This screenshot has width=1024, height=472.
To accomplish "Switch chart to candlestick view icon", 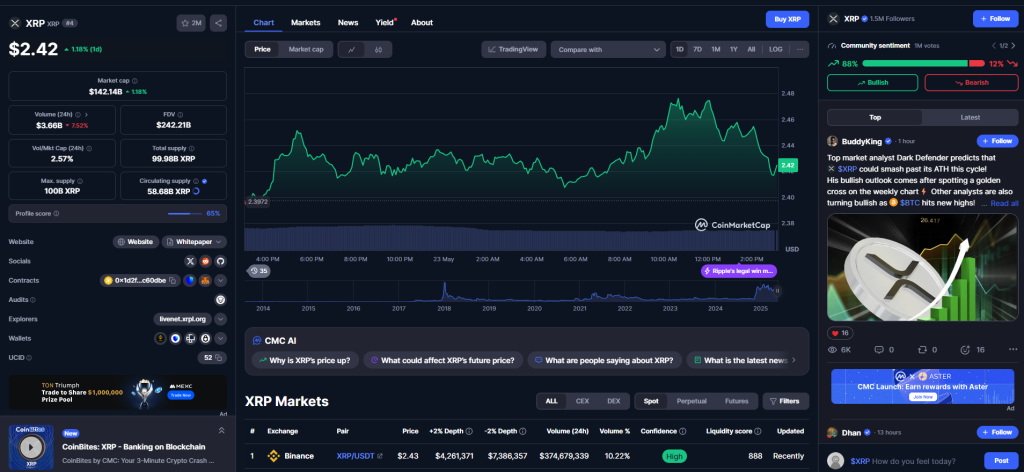I will [x=378, y=49].
